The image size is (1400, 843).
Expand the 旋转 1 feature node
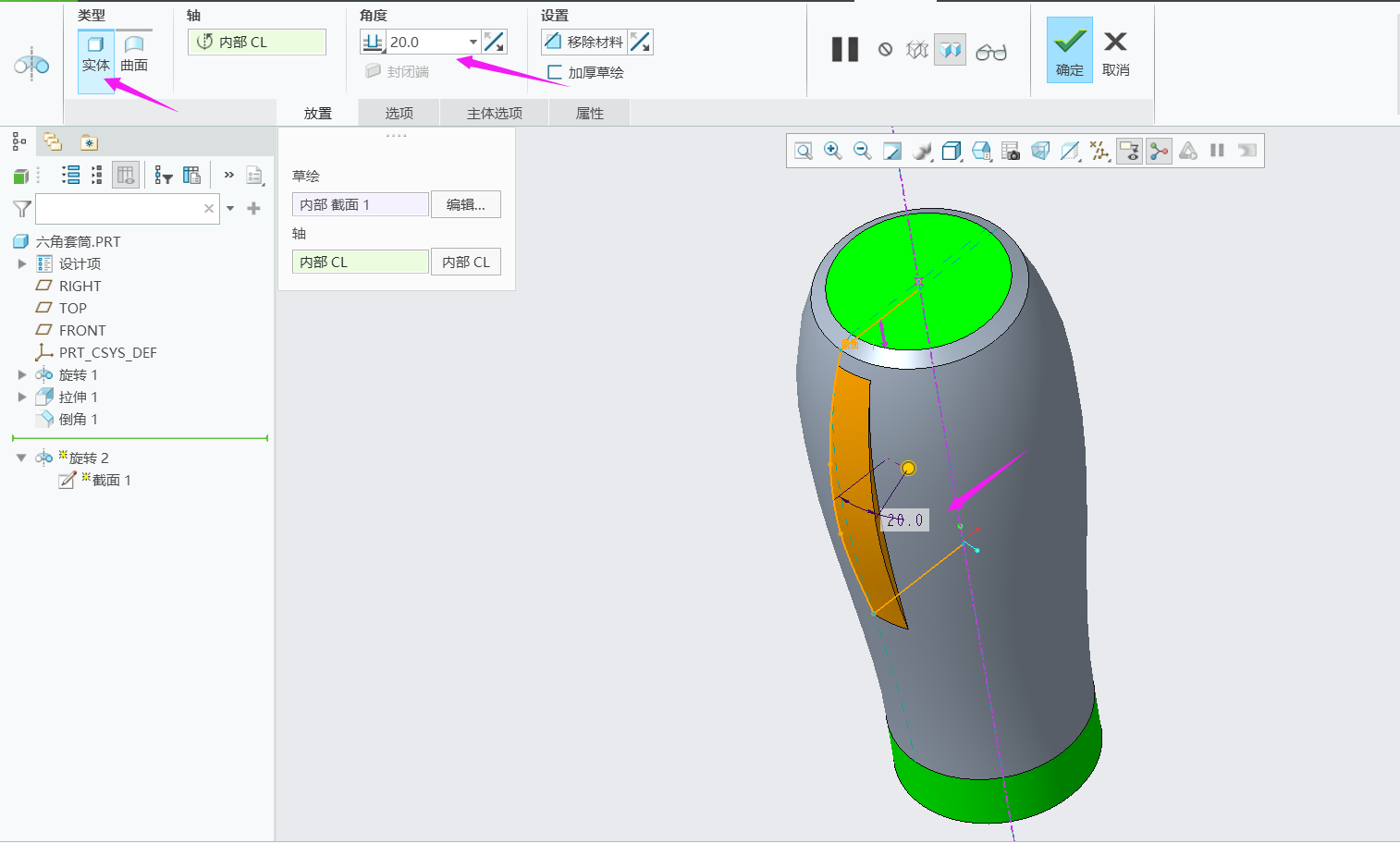click(x=22, y=374)
